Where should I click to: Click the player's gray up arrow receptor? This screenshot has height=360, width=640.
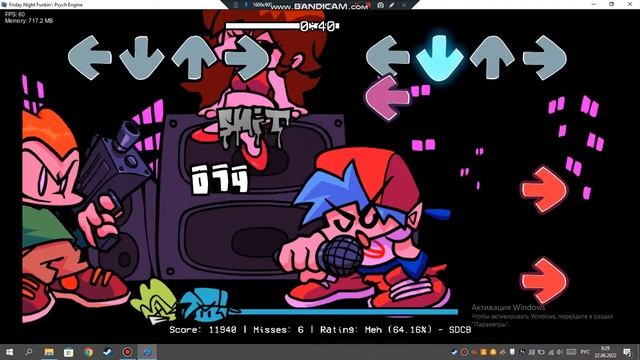492,57
